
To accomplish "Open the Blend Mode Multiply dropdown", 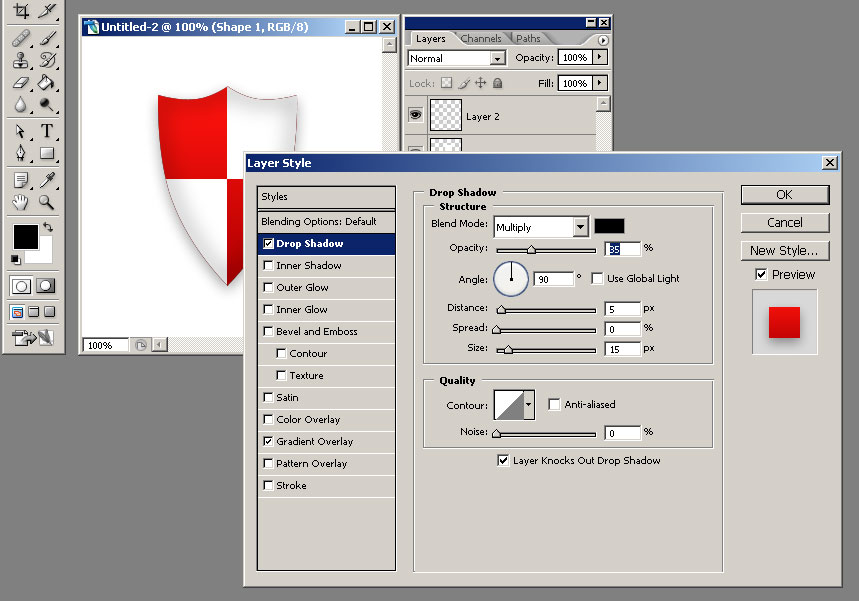I will point(580,227).
